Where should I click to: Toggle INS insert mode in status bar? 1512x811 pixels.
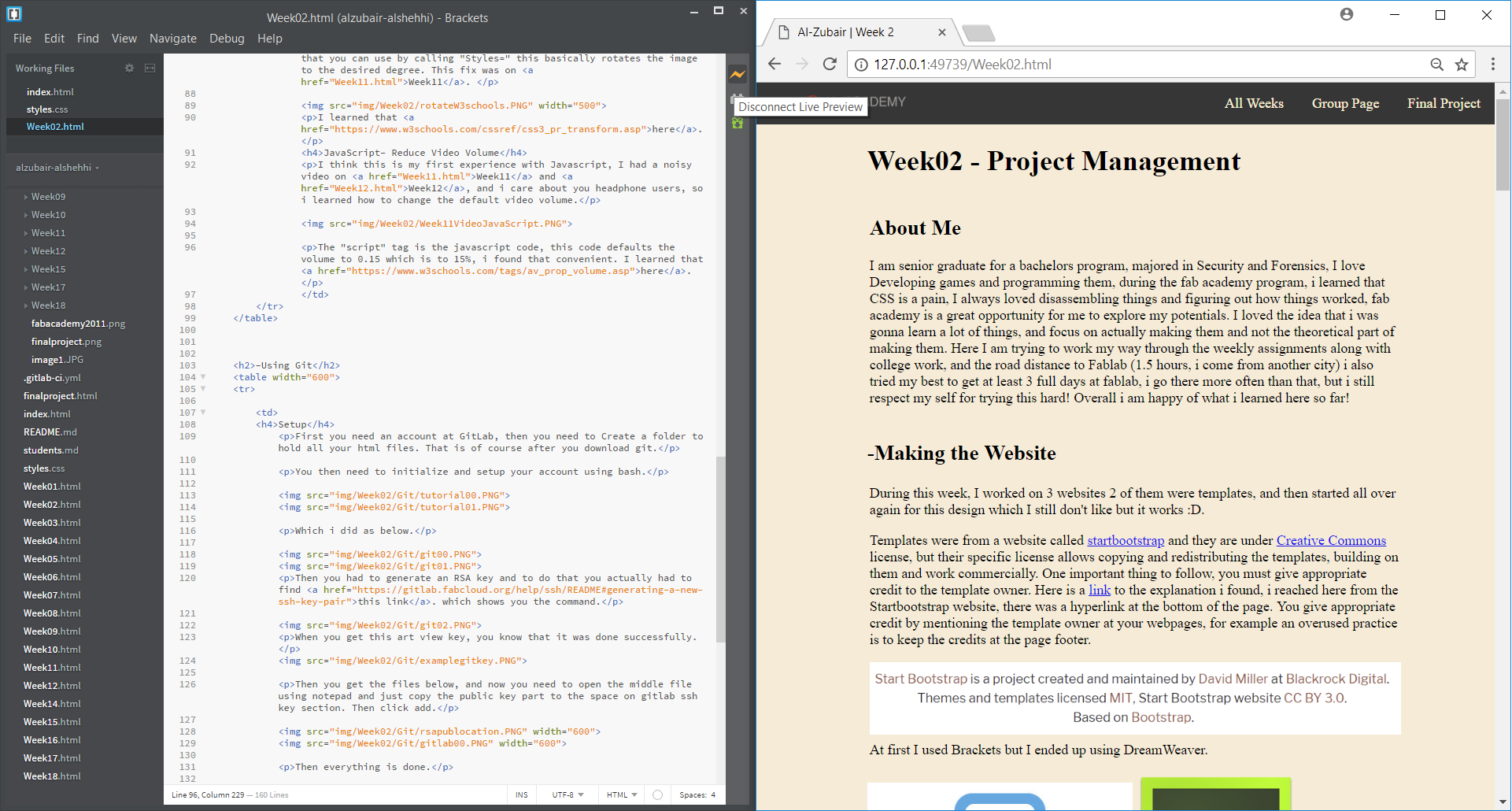pos(522,795)
